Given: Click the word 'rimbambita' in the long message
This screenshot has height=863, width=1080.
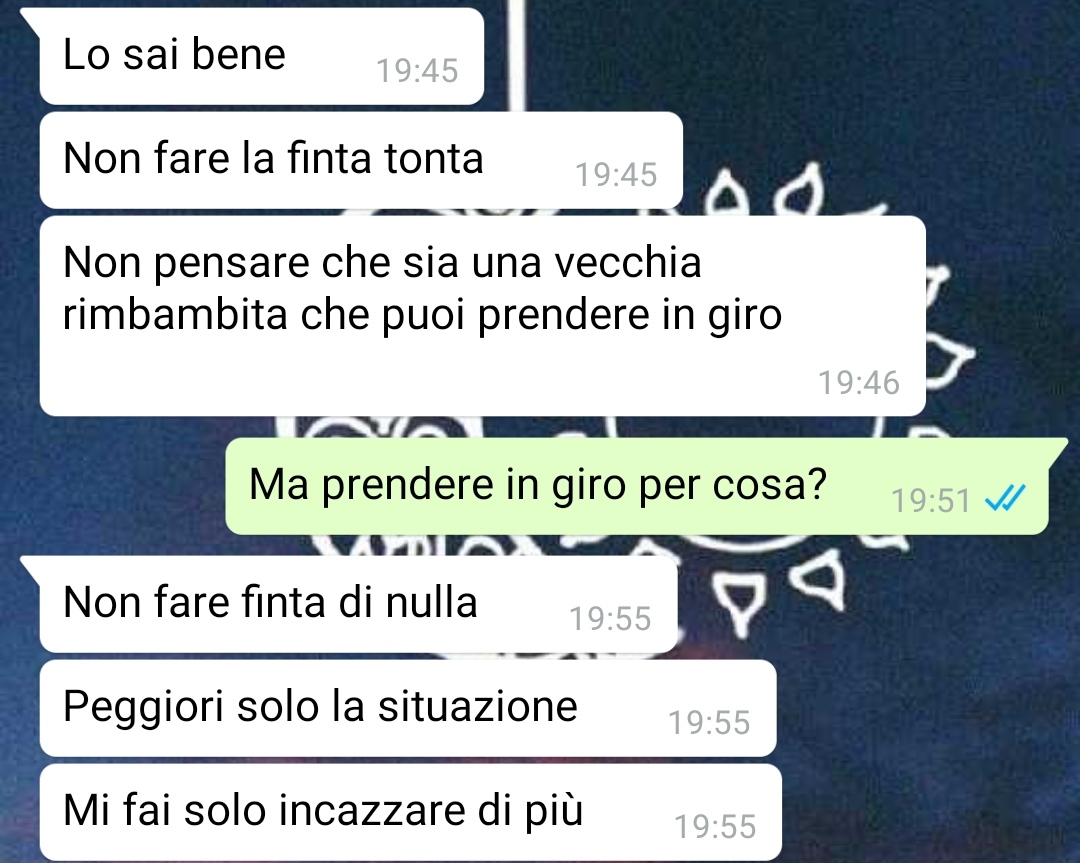Looking at the screenshot, I should (175, 315).
